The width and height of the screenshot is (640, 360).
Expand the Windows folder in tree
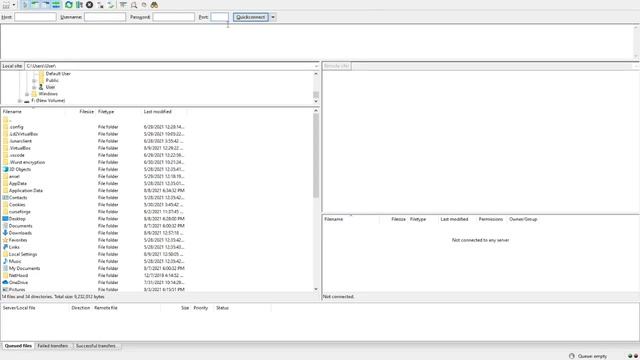pos(27,94)
